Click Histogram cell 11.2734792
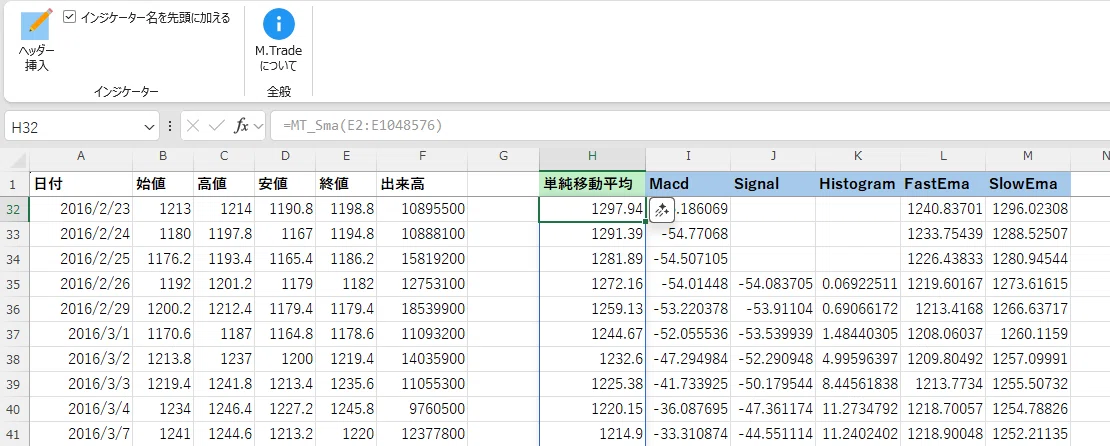The width and height of the screenshot is (1110, 446). click(858, 408)
